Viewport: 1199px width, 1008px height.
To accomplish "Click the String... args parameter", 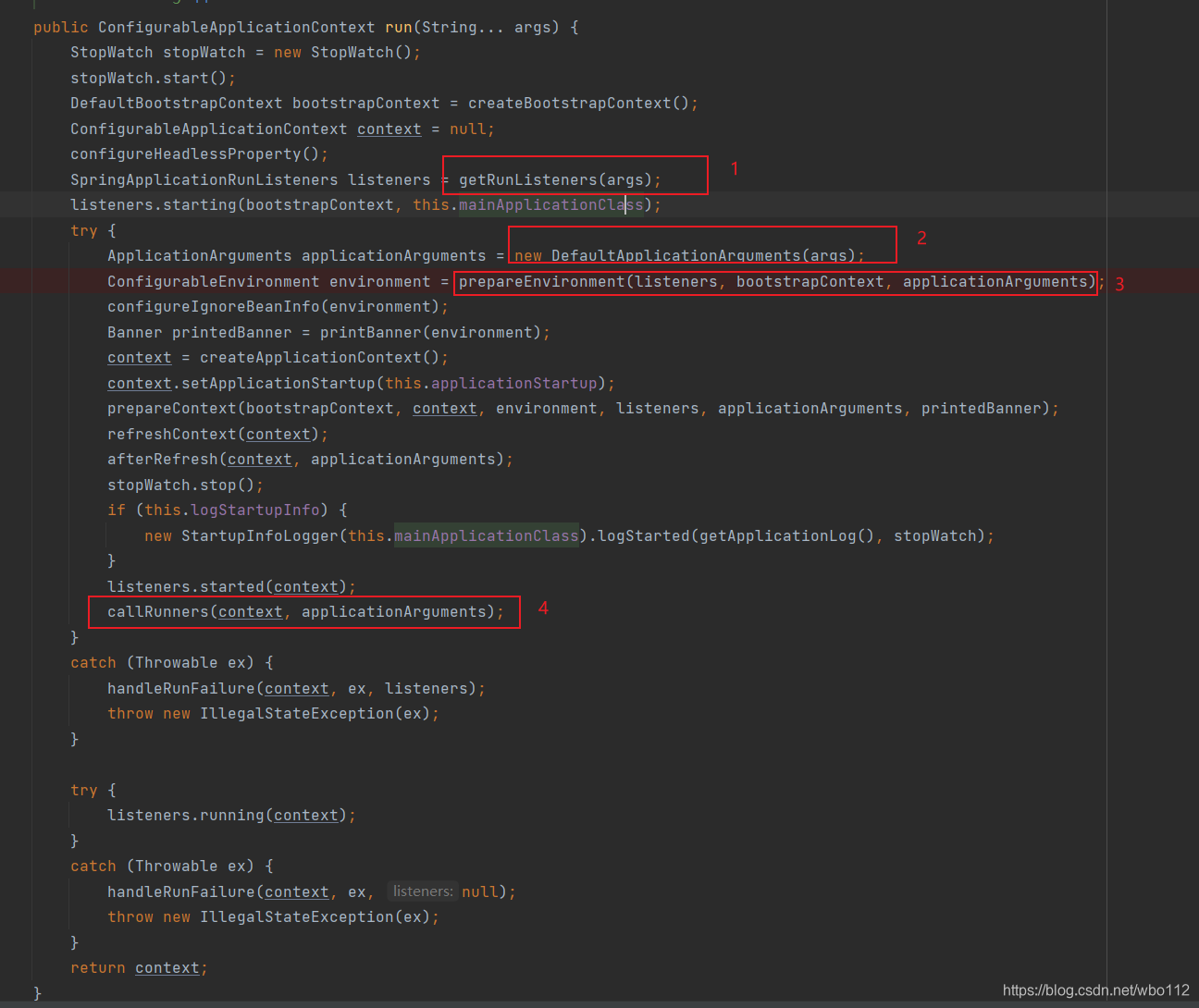I will (486, 28).
